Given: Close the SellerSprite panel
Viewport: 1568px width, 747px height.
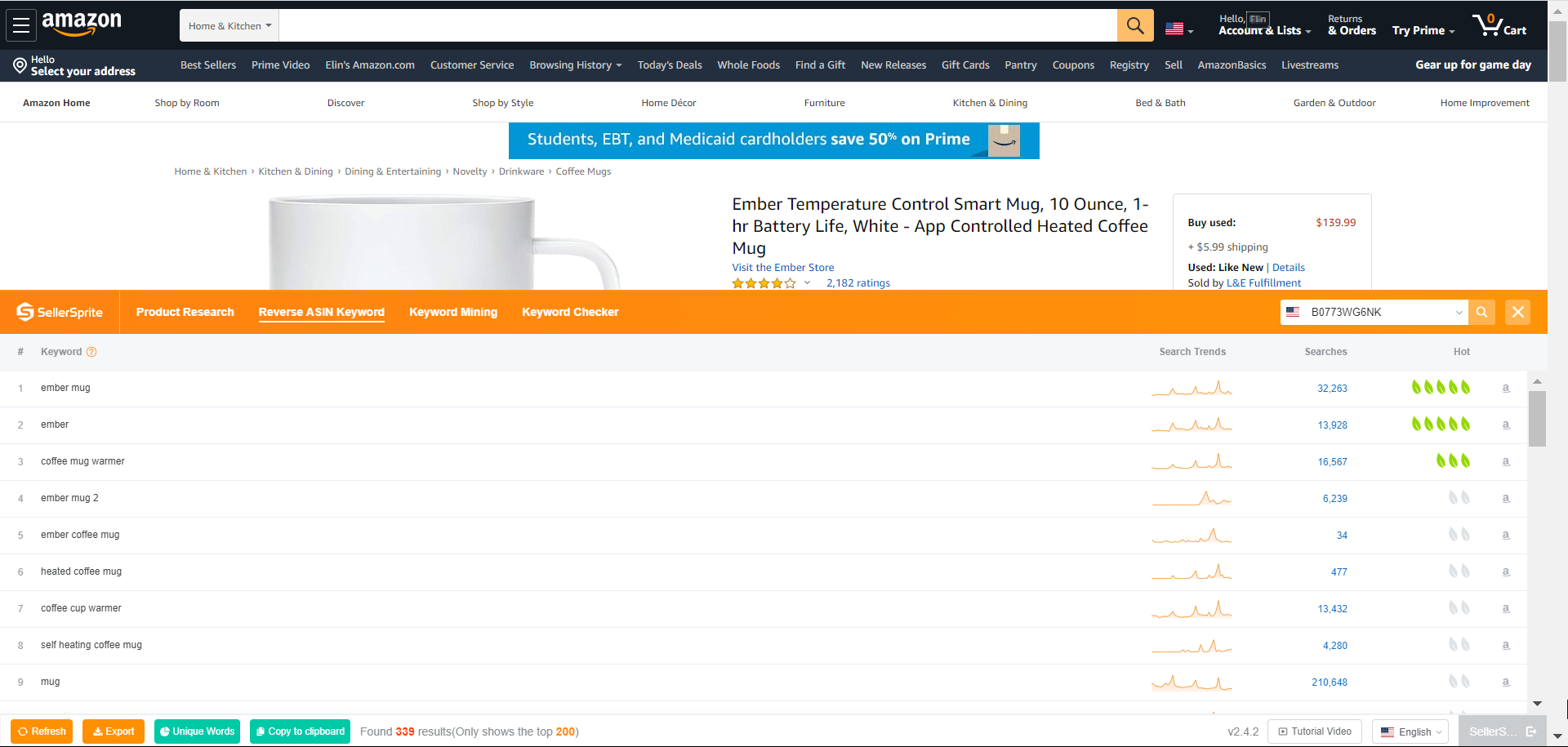Looking at the screenshot, I should (1518, 312).
